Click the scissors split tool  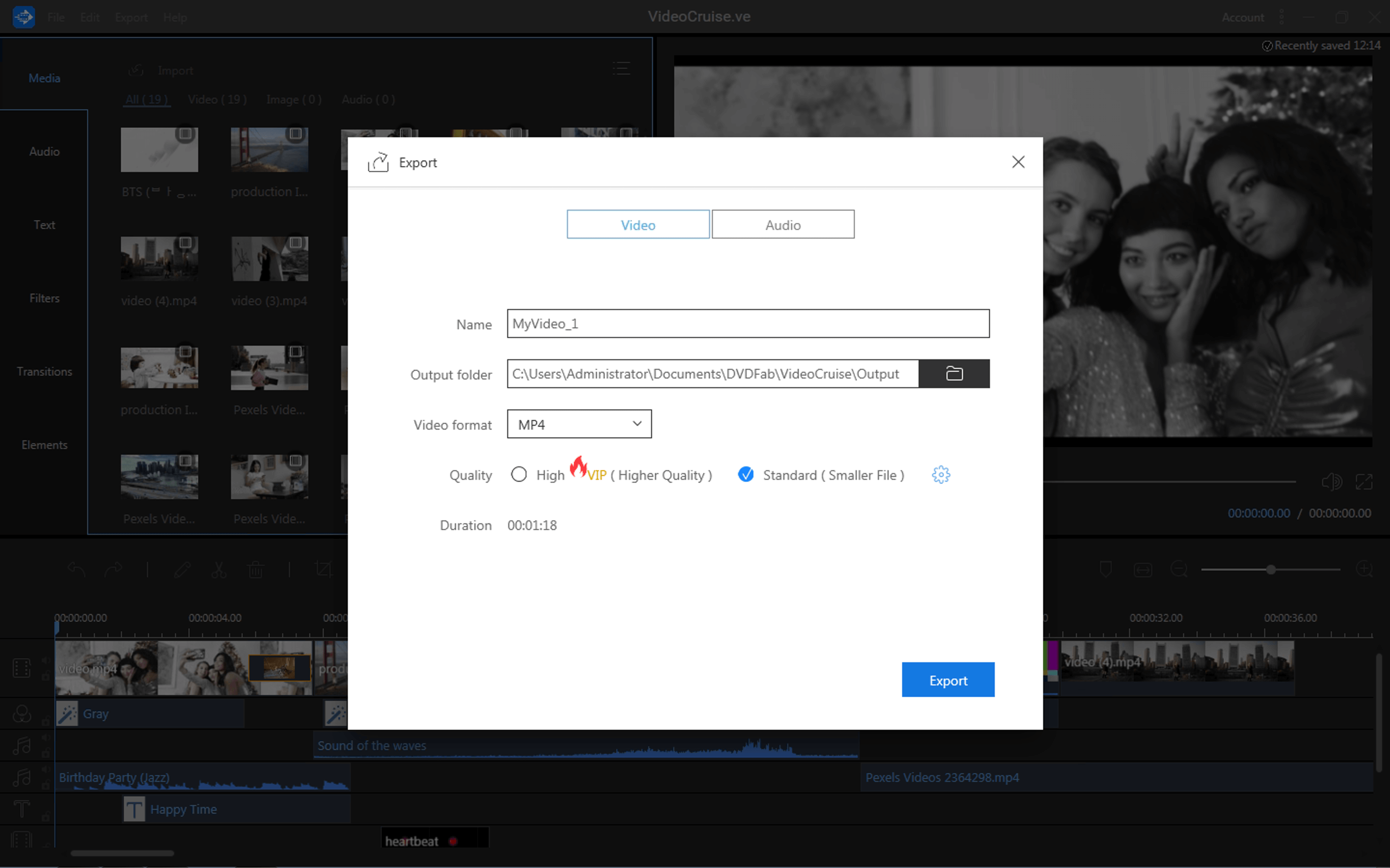coord(219,570)
